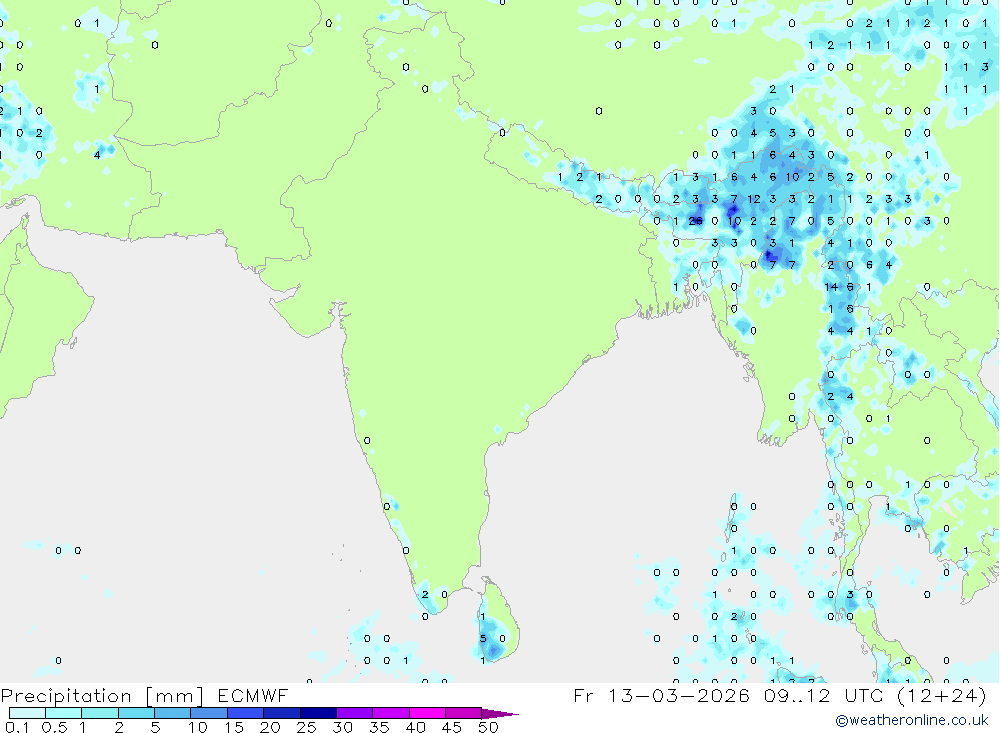The height and width of the screenshot is (733, 1000).
Task: Click the legend arrow tip beyond 50
Action: point(500,713)
